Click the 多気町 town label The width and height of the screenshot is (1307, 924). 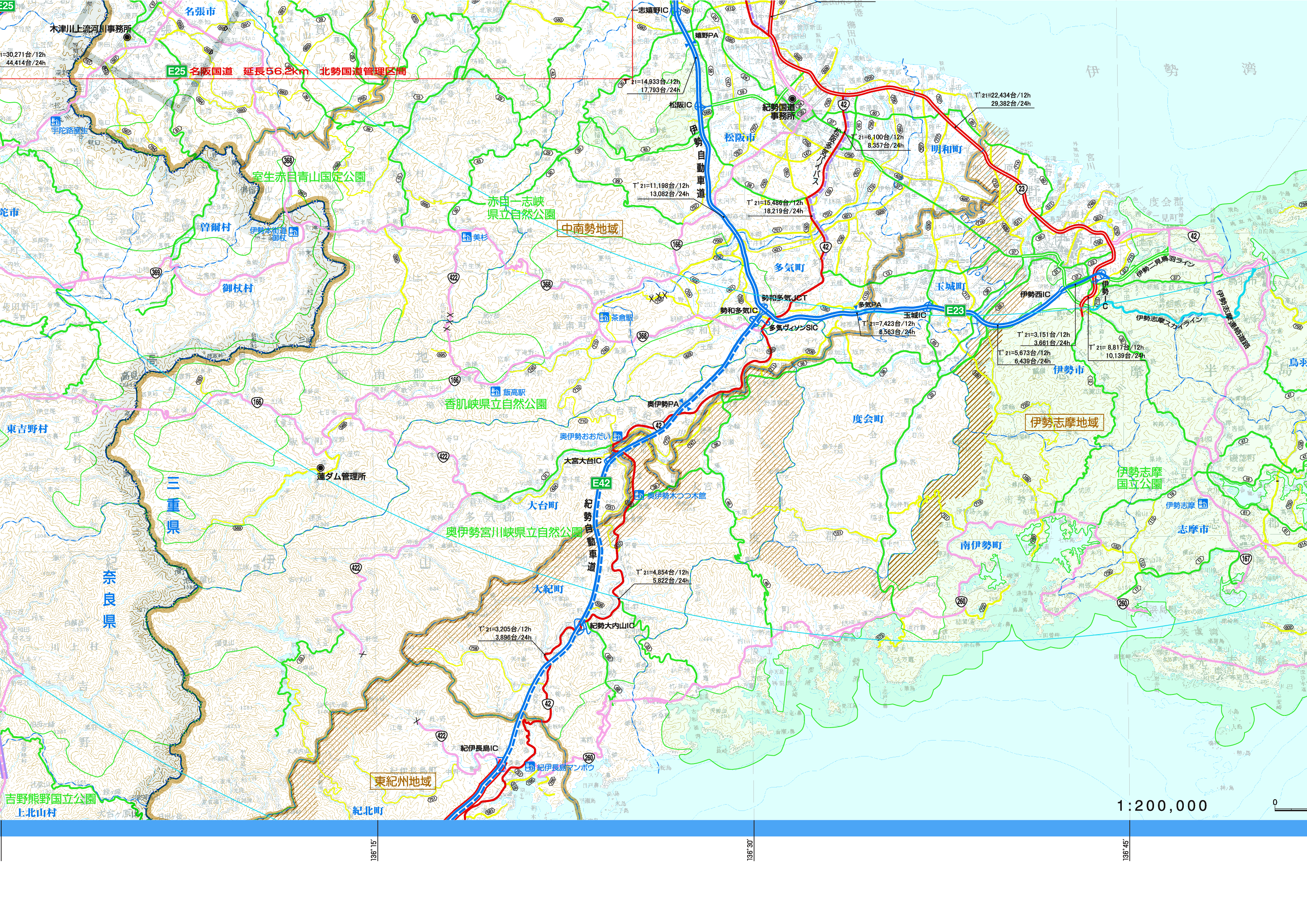click(789, 267)
